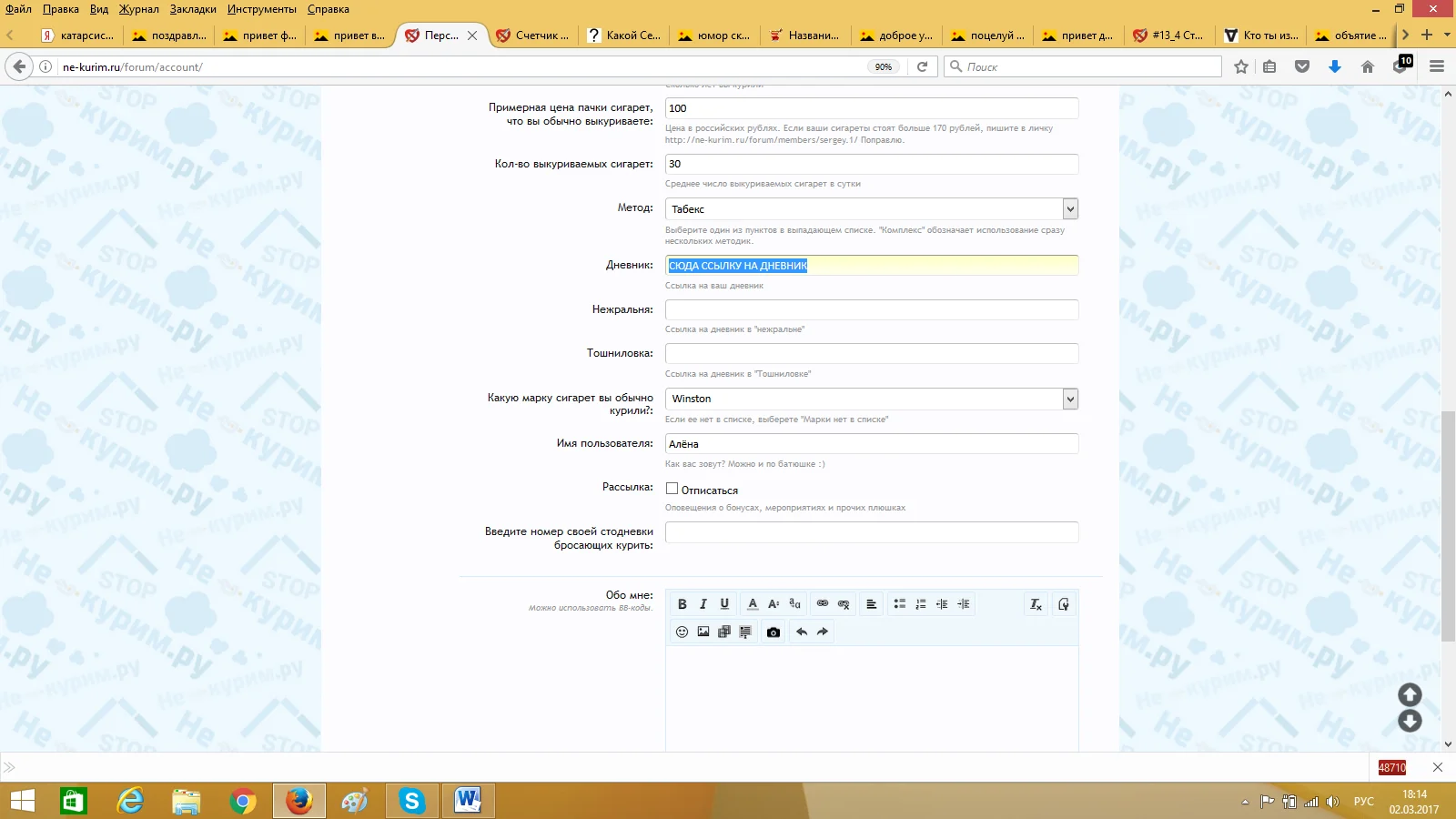
Task: Open cigarette brand dropdown showing Winston
Action: [1070, 399]
